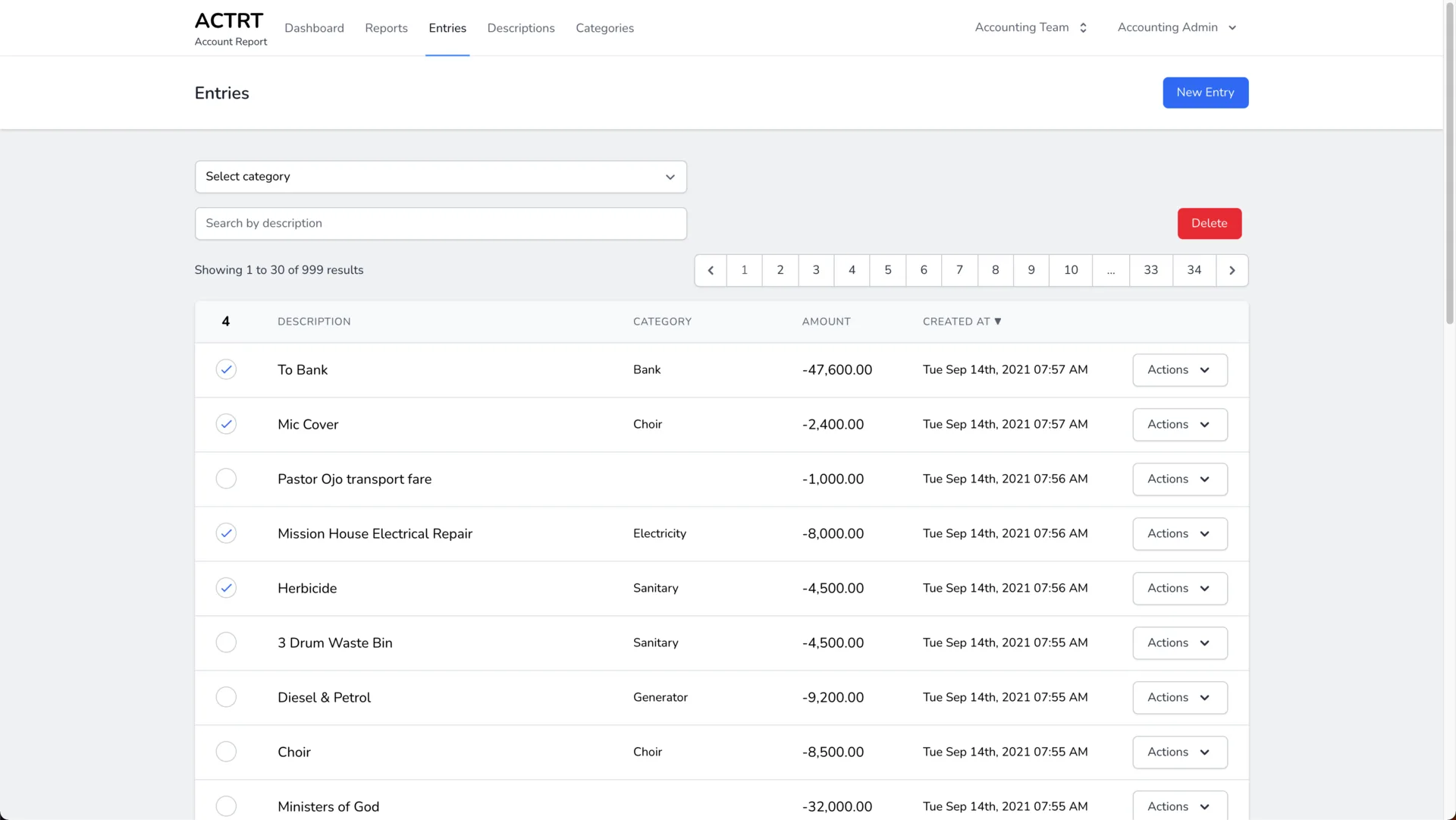Go to next page using right chevron
Image resolution: width=1456 pixels, height=820 pixels.
tap(1232, 270)
